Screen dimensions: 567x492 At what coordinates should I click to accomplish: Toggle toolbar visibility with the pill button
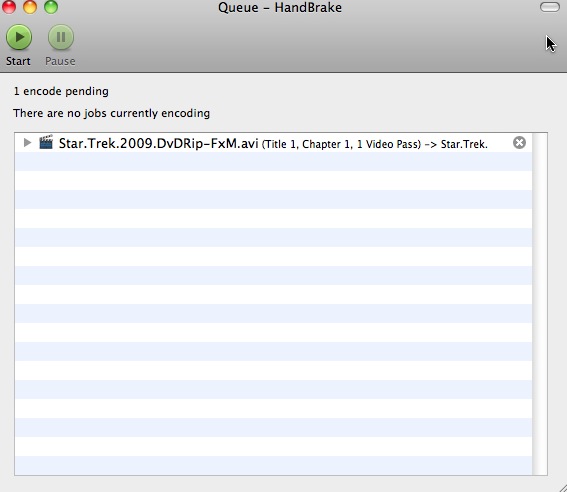[550, 7]
